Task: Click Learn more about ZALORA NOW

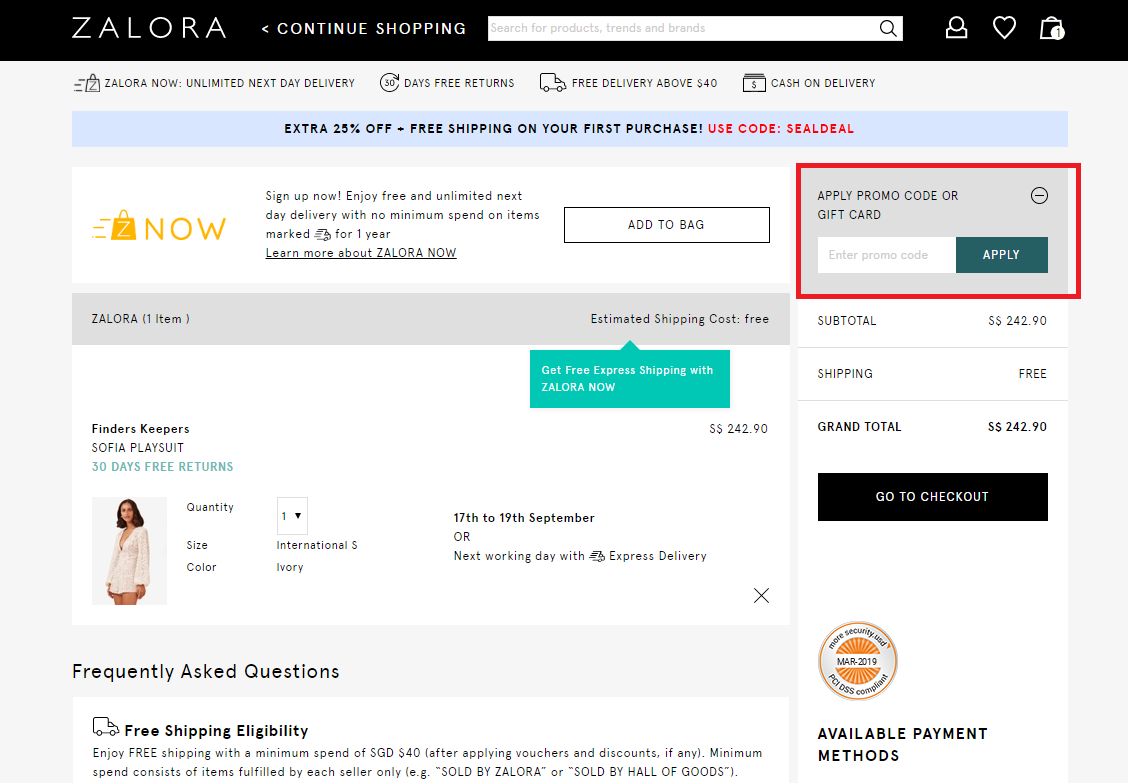Action: (x=360, y=253)
